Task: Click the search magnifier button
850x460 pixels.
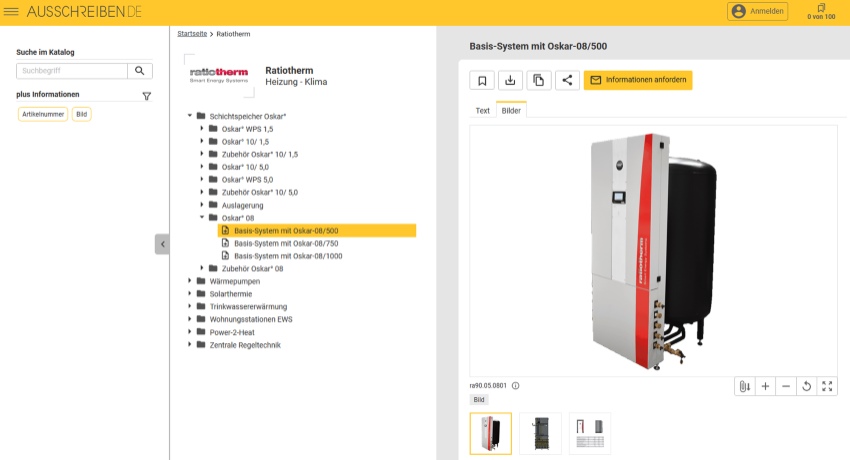Action: click(x=140, y=70)
